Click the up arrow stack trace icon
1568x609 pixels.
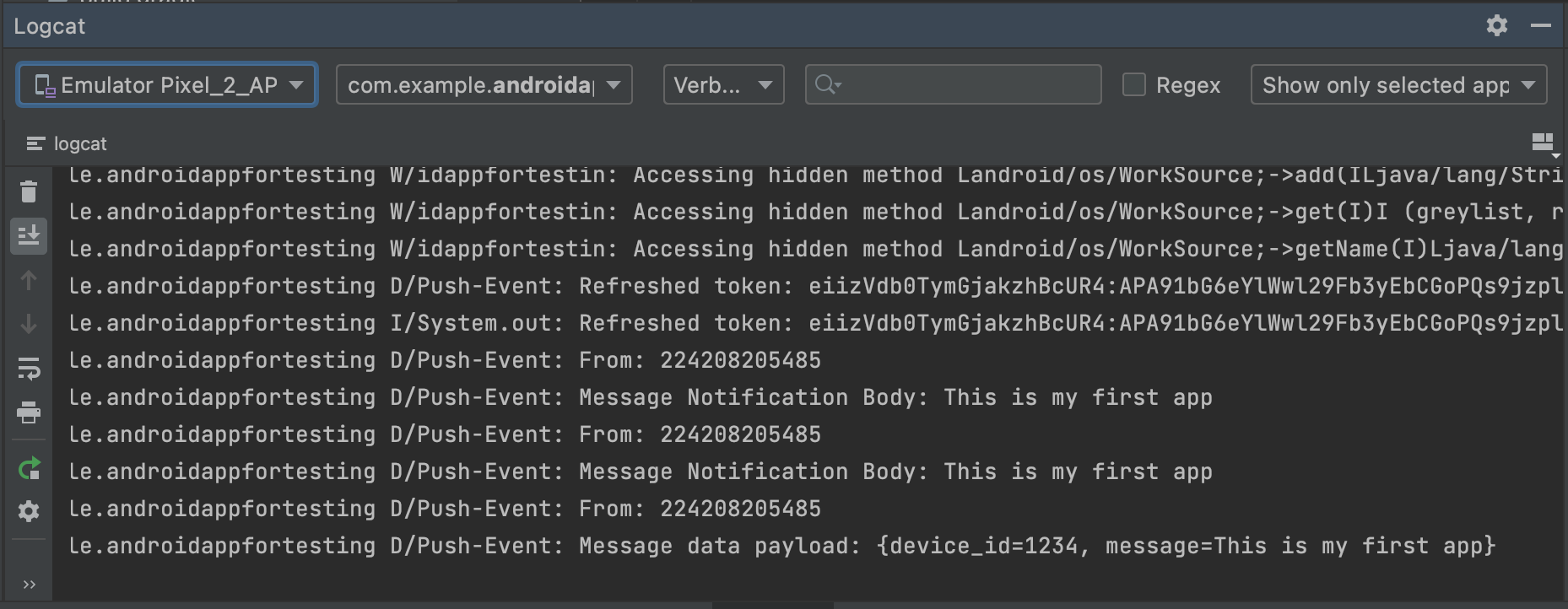coord(29,280)
